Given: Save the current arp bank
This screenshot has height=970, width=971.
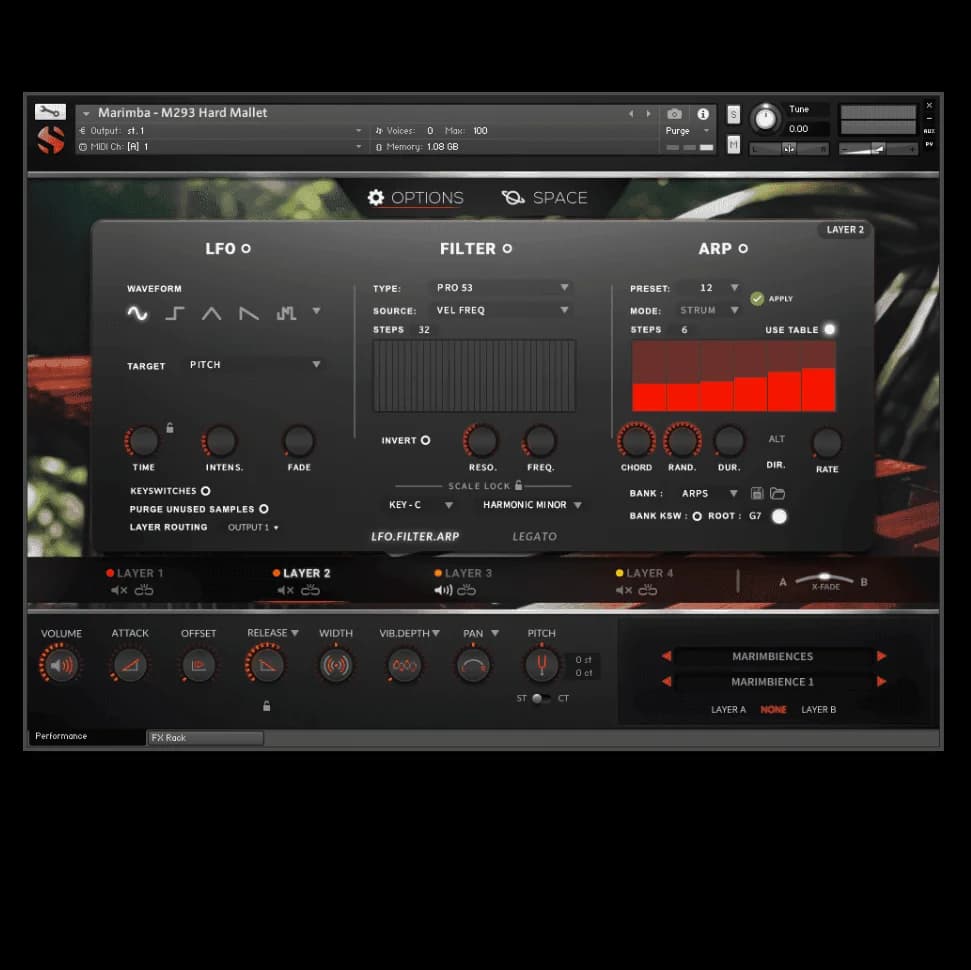Looking at the screenshot, I should click(x=757, y=493).
